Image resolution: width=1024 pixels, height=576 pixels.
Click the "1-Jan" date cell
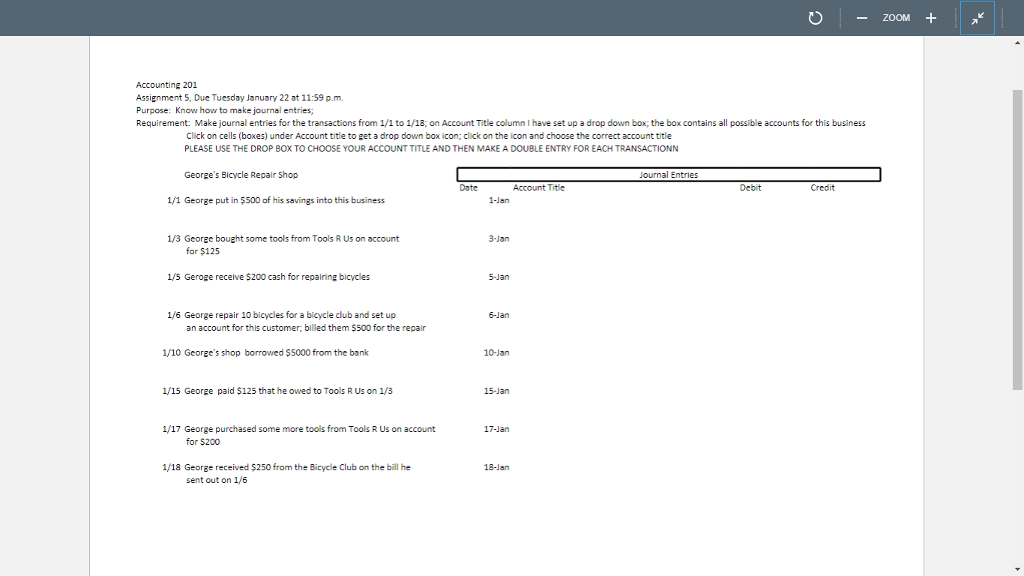pos(499,200)
